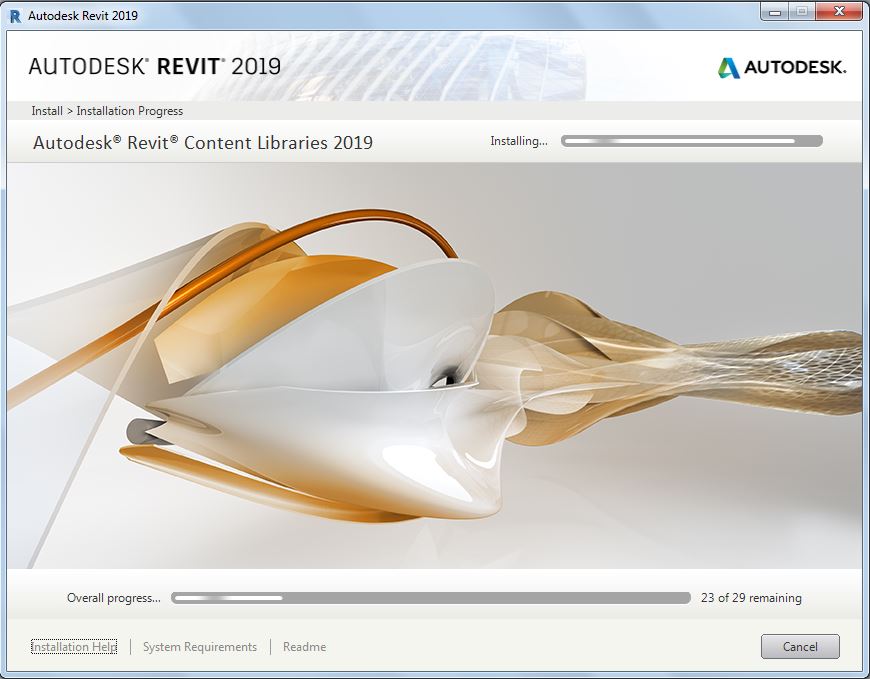The height and width of the screenshot is (679, 870).
Task: Click the AUTODESK REVIT 2019 banner title
Action: pos(155,67)
